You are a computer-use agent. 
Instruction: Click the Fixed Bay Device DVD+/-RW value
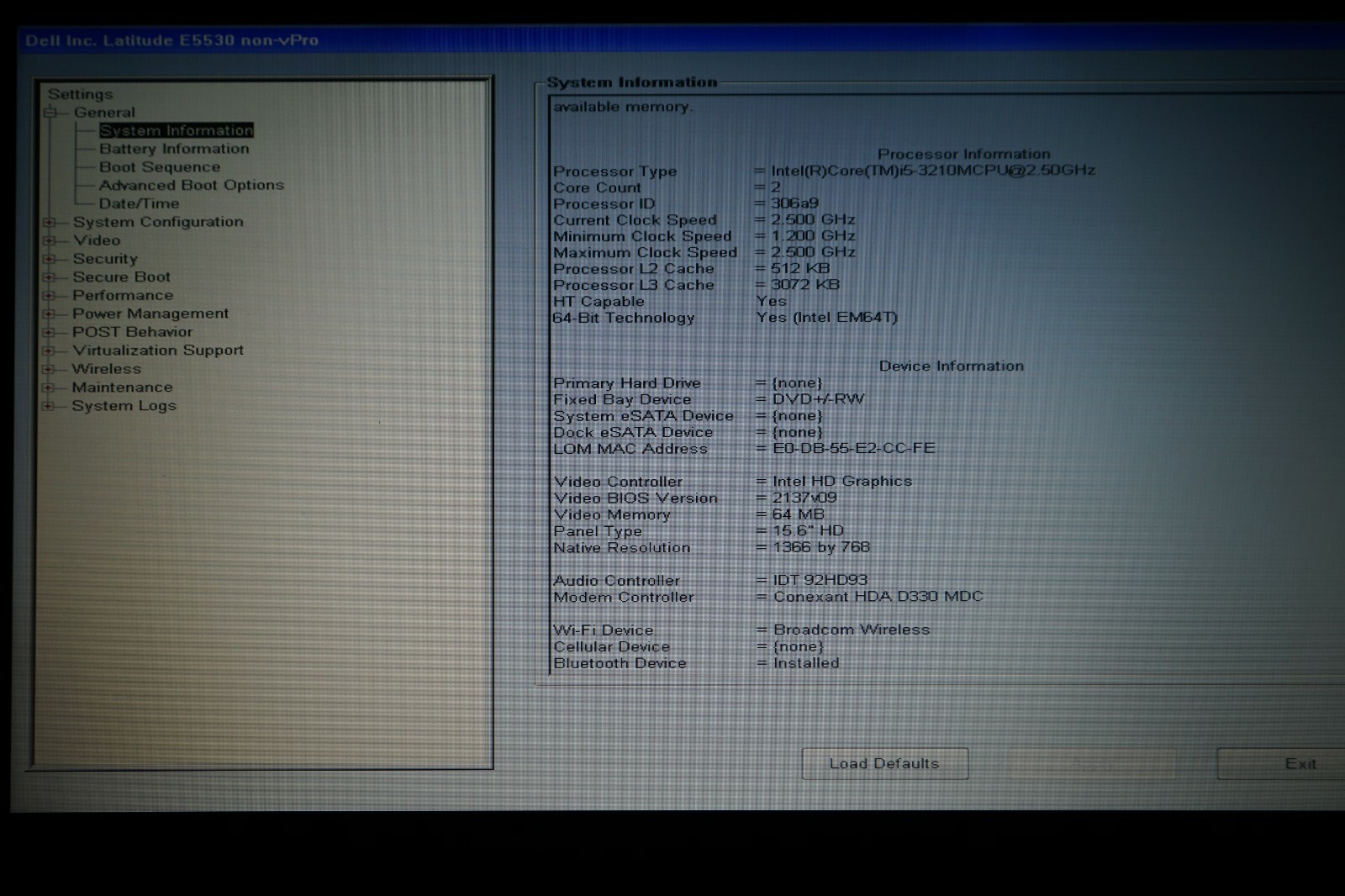pos(818,399)
